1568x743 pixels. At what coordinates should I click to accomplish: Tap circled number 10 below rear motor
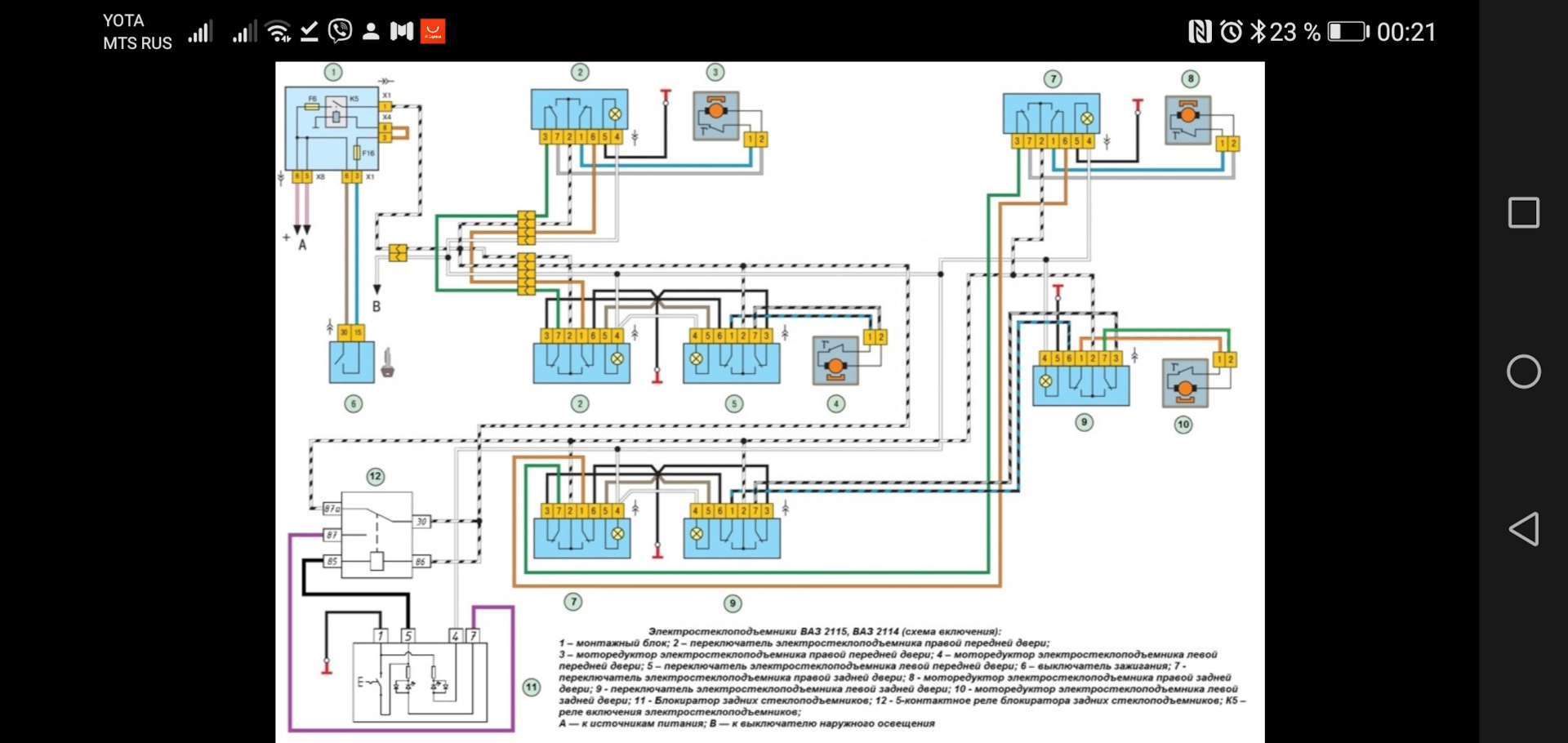1183,425
